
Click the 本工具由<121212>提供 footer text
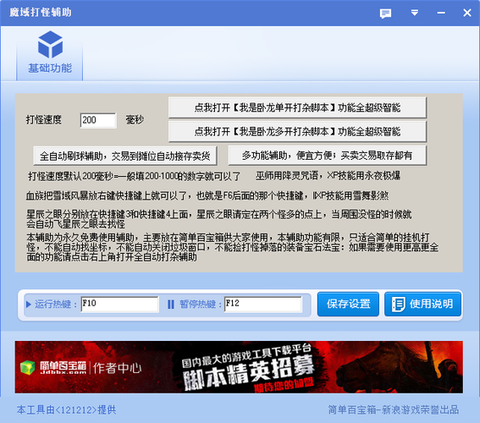click(x=66, y=410)
